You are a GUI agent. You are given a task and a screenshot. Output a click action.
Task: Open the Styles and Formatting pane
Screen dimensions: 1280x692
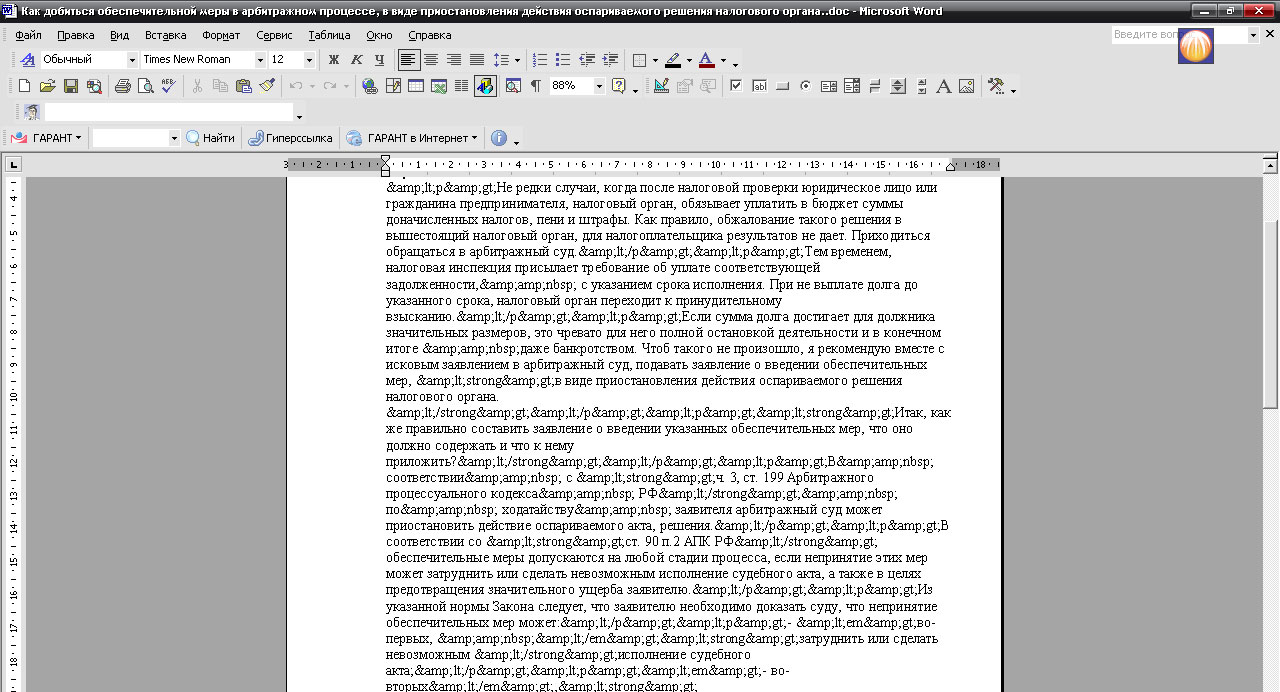pyautogui.click(x=27, y=60)
